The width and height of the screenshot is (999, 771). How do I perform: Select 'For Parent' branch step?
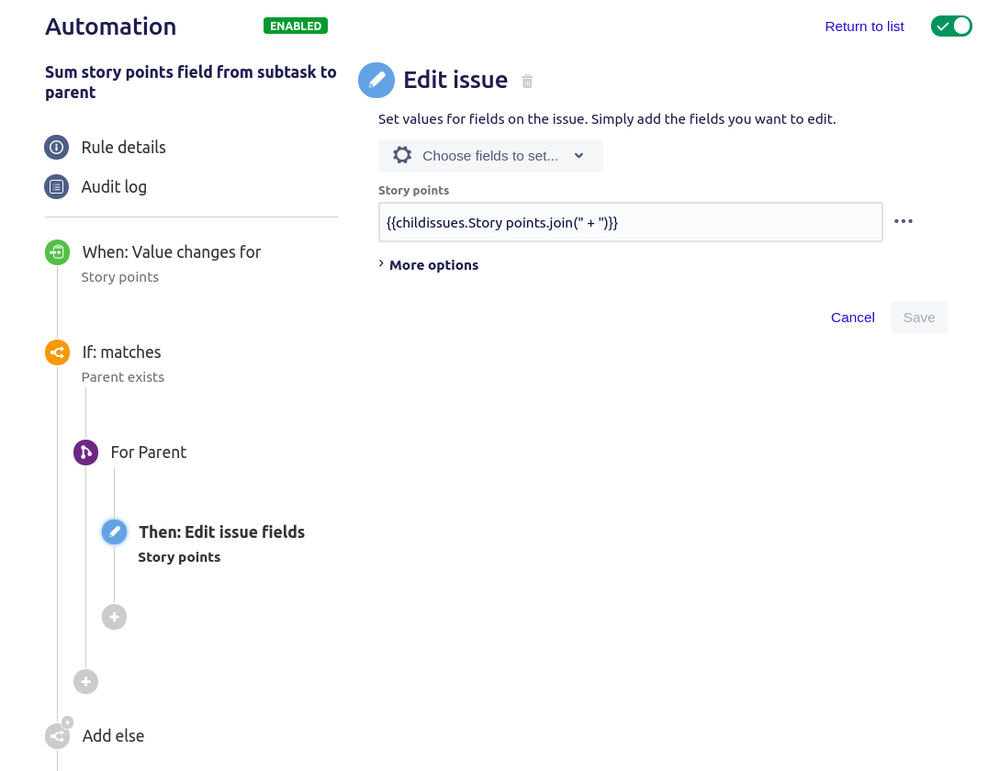[148, 452]
